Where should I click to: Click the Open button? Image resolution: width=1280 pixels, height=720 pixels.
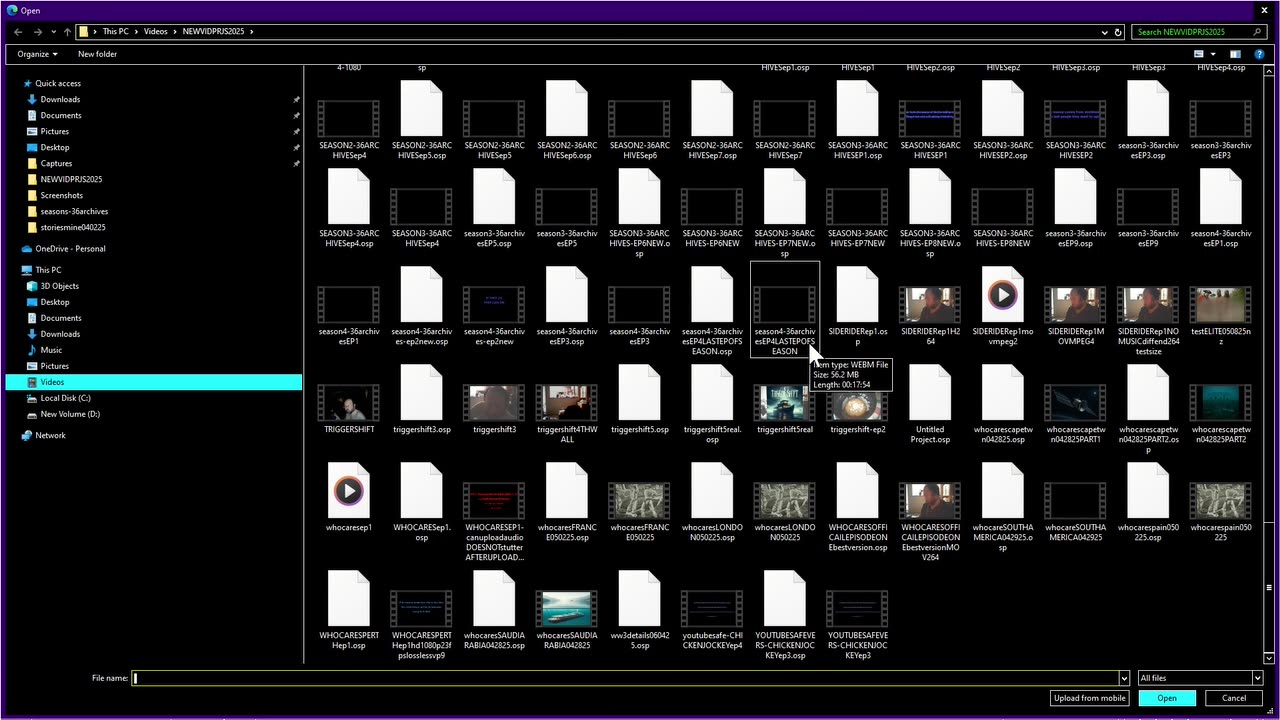point(1167,698)
